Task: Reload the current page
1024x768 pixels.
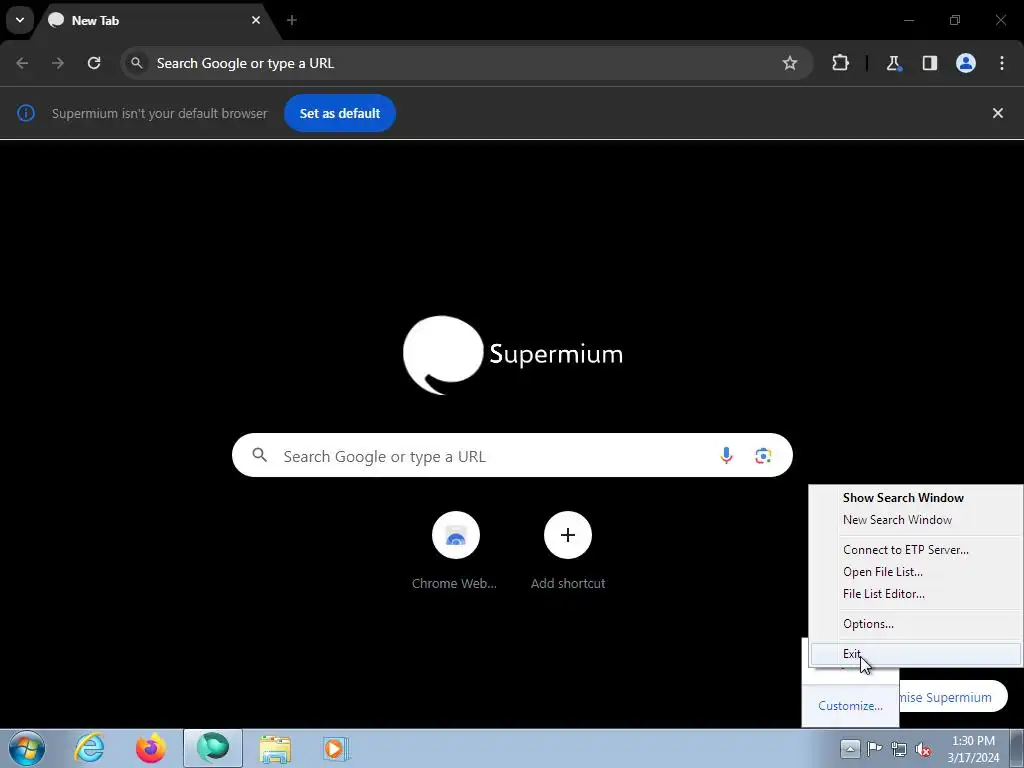Action: (x=94, y=63)
